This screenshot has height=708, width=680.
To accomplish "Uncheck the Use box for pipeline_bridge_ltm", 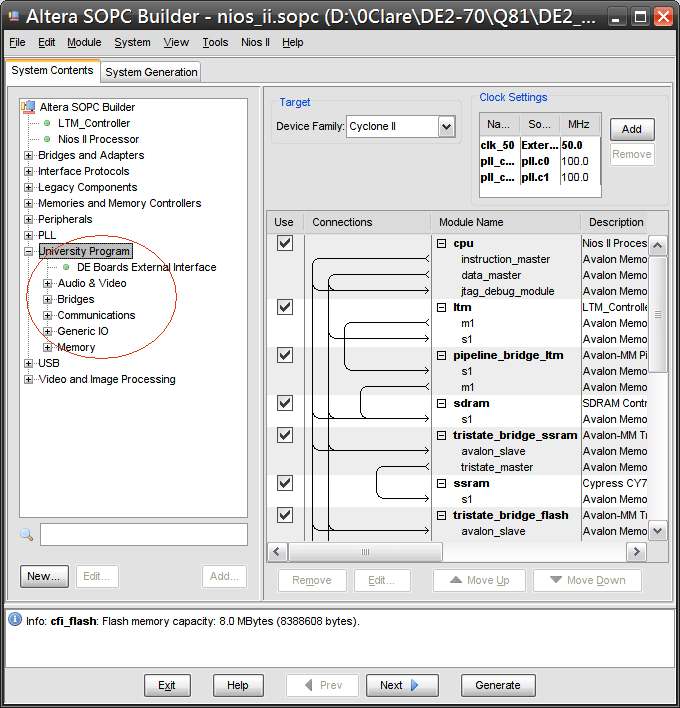I will coord(284,355).
